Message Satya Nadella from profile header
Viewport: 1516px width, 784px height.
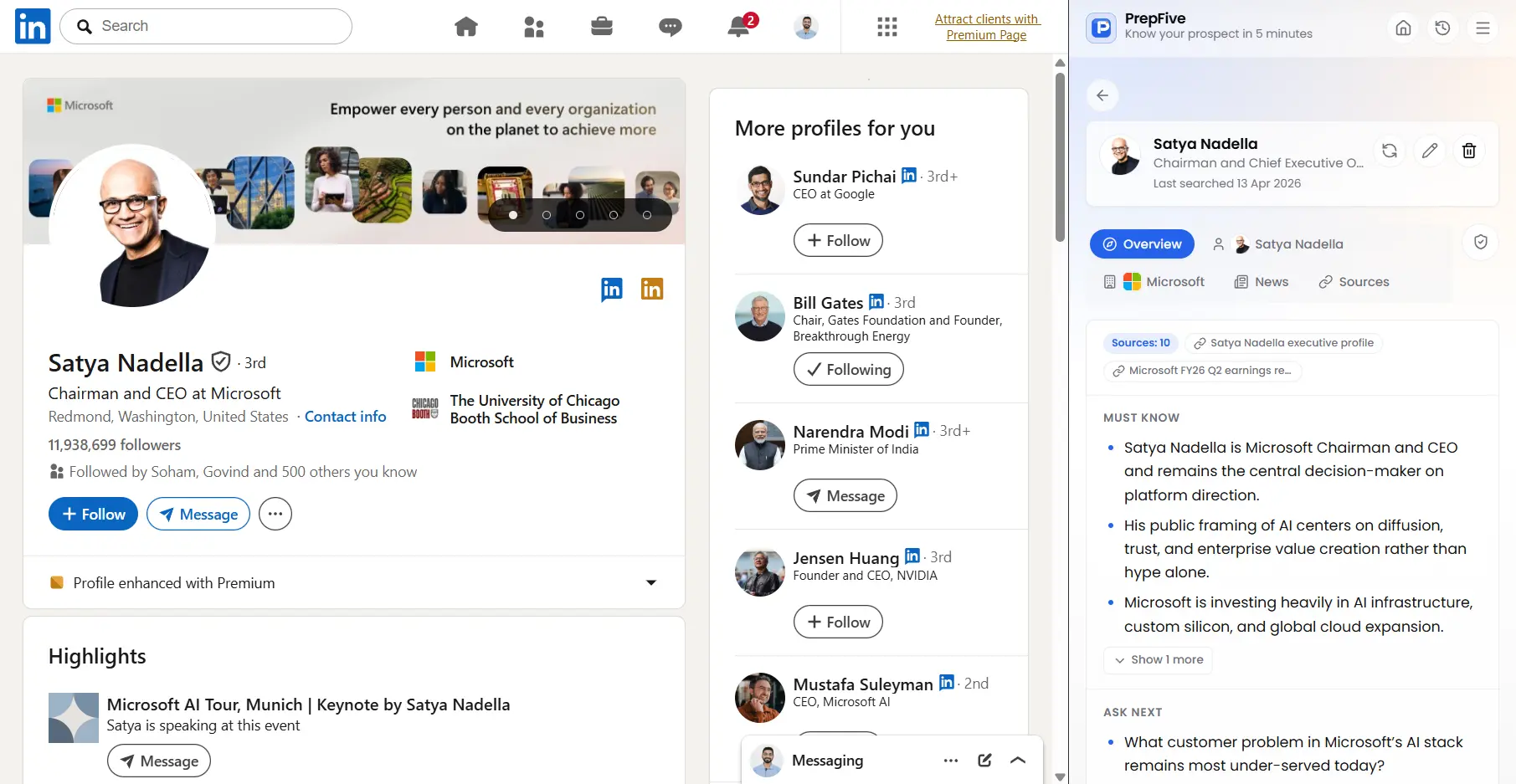[x=198, y=514]
